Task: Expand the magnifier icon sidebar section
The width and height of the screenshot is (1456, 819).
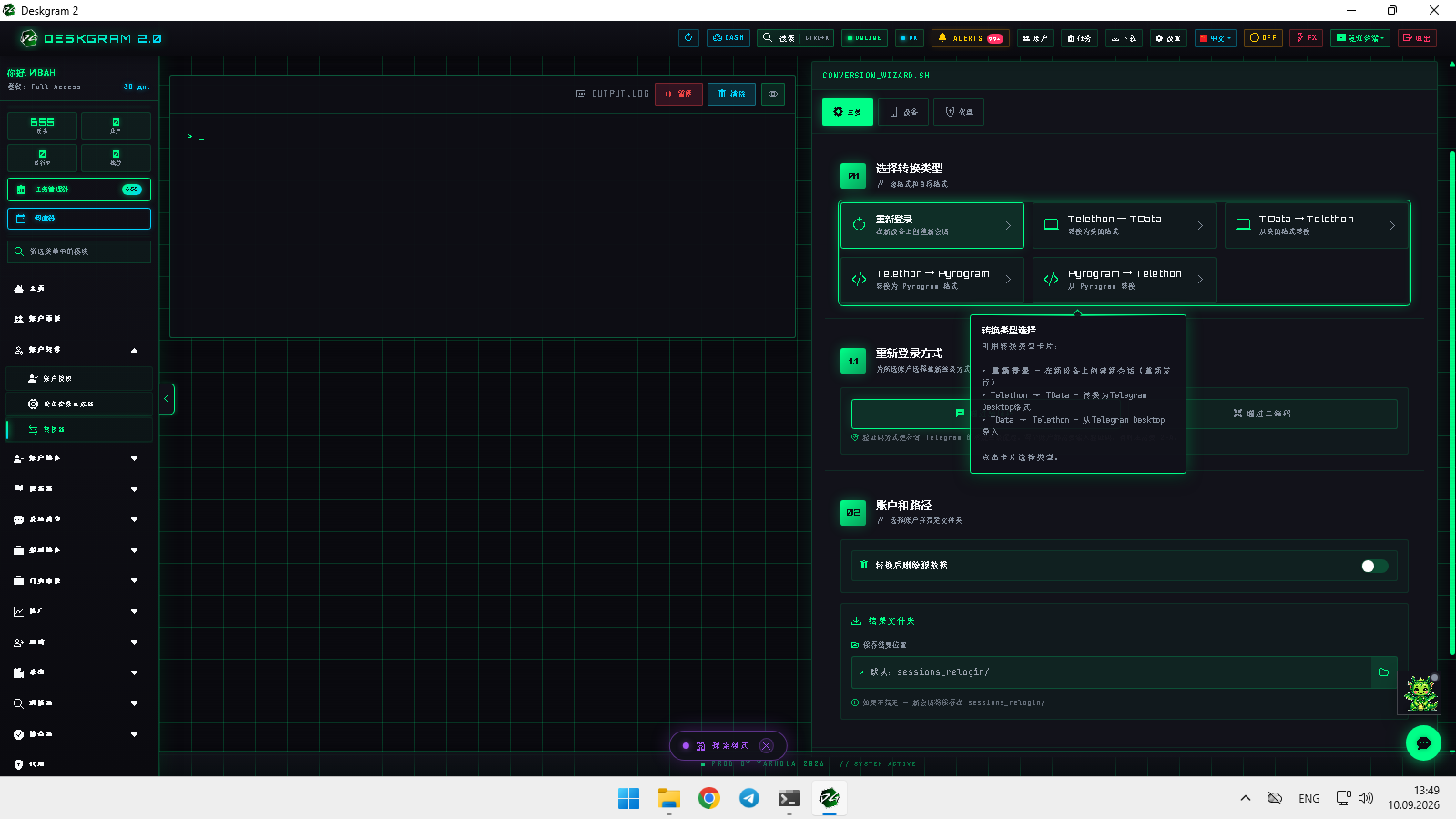Action: click(x=79, y=703)
